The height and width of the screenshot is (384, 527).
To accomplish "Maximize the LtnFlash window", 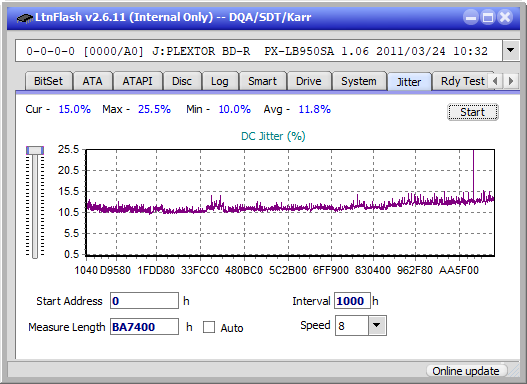I will click(x=488, y=17).
